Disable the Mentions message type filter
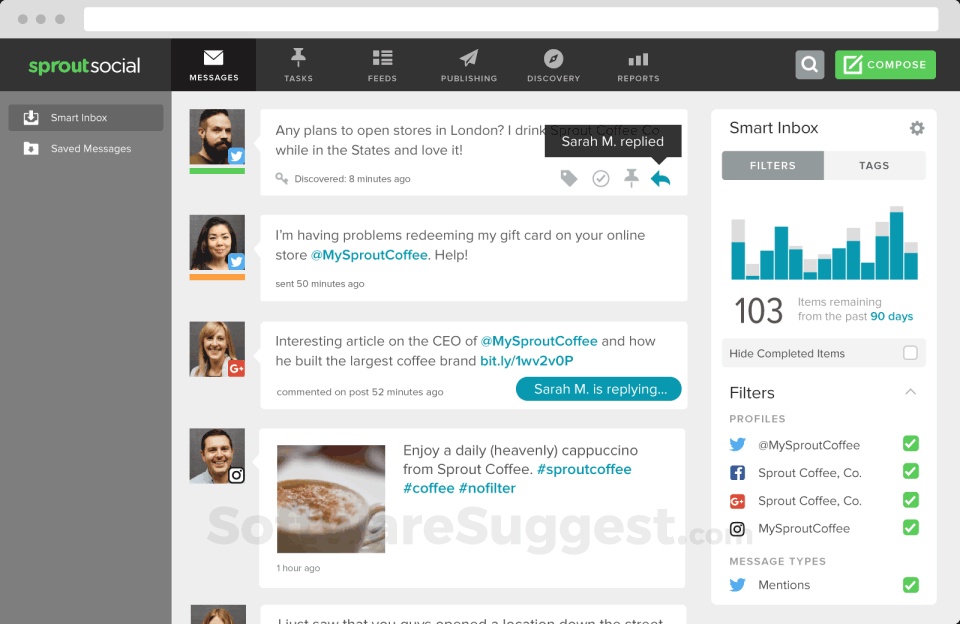This screenshot has width=960, height=624. pyautogui.click(x=910, y=585)
